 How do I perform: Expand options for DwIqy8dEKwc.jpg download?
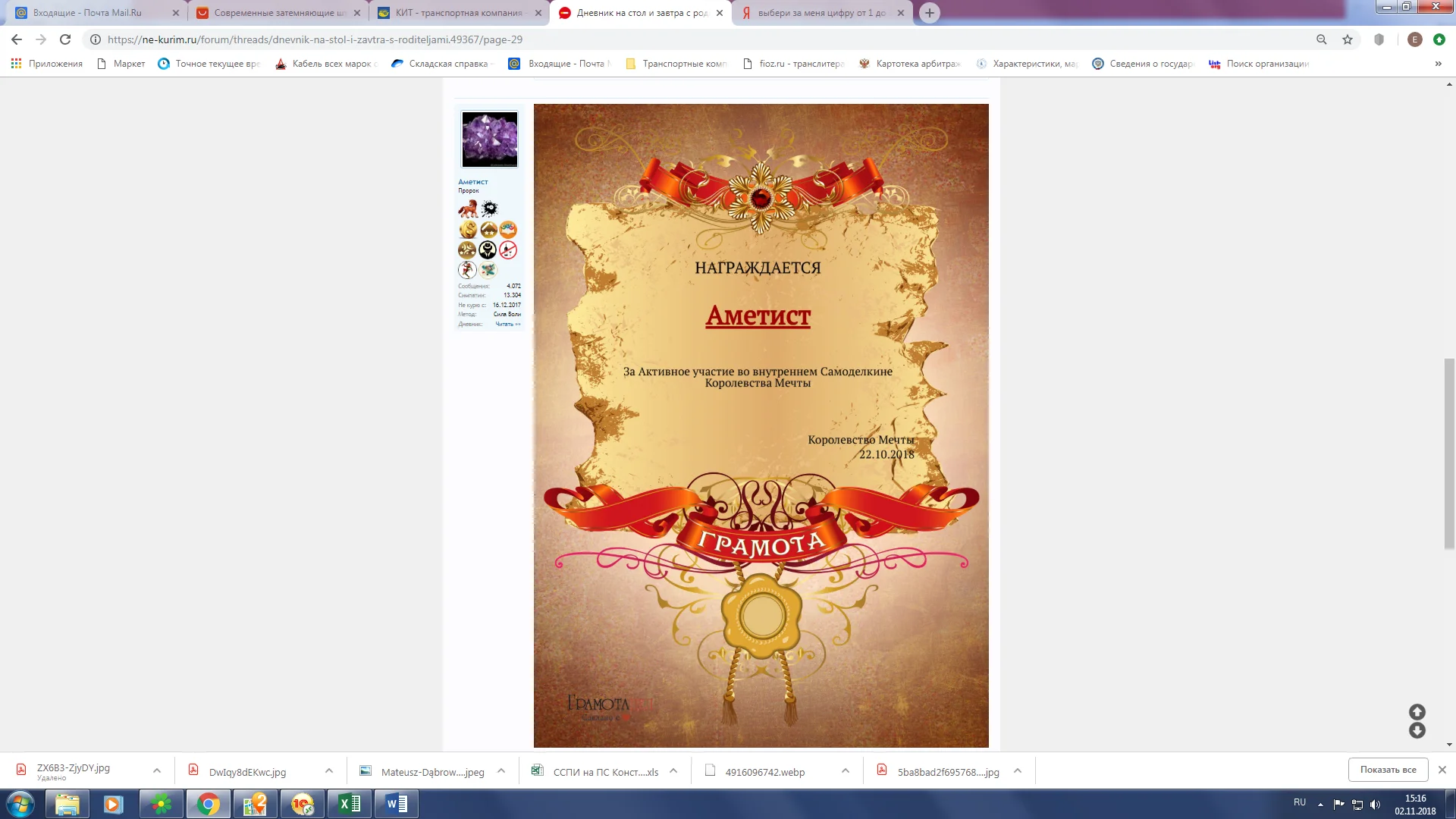329,771
